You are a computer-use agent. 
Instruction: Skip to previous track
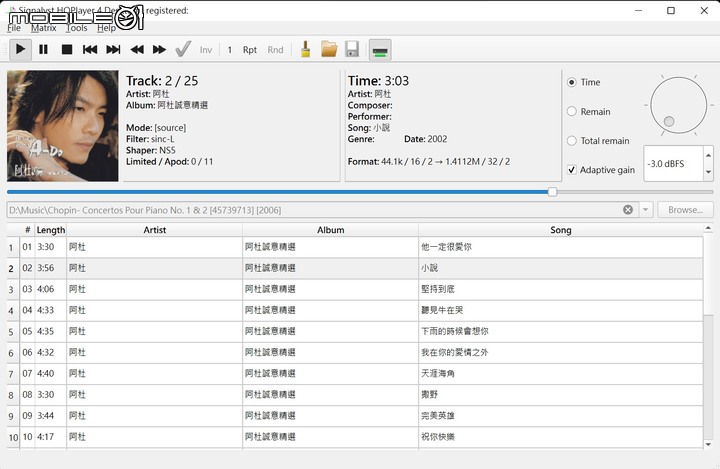[x=90, y=50]
